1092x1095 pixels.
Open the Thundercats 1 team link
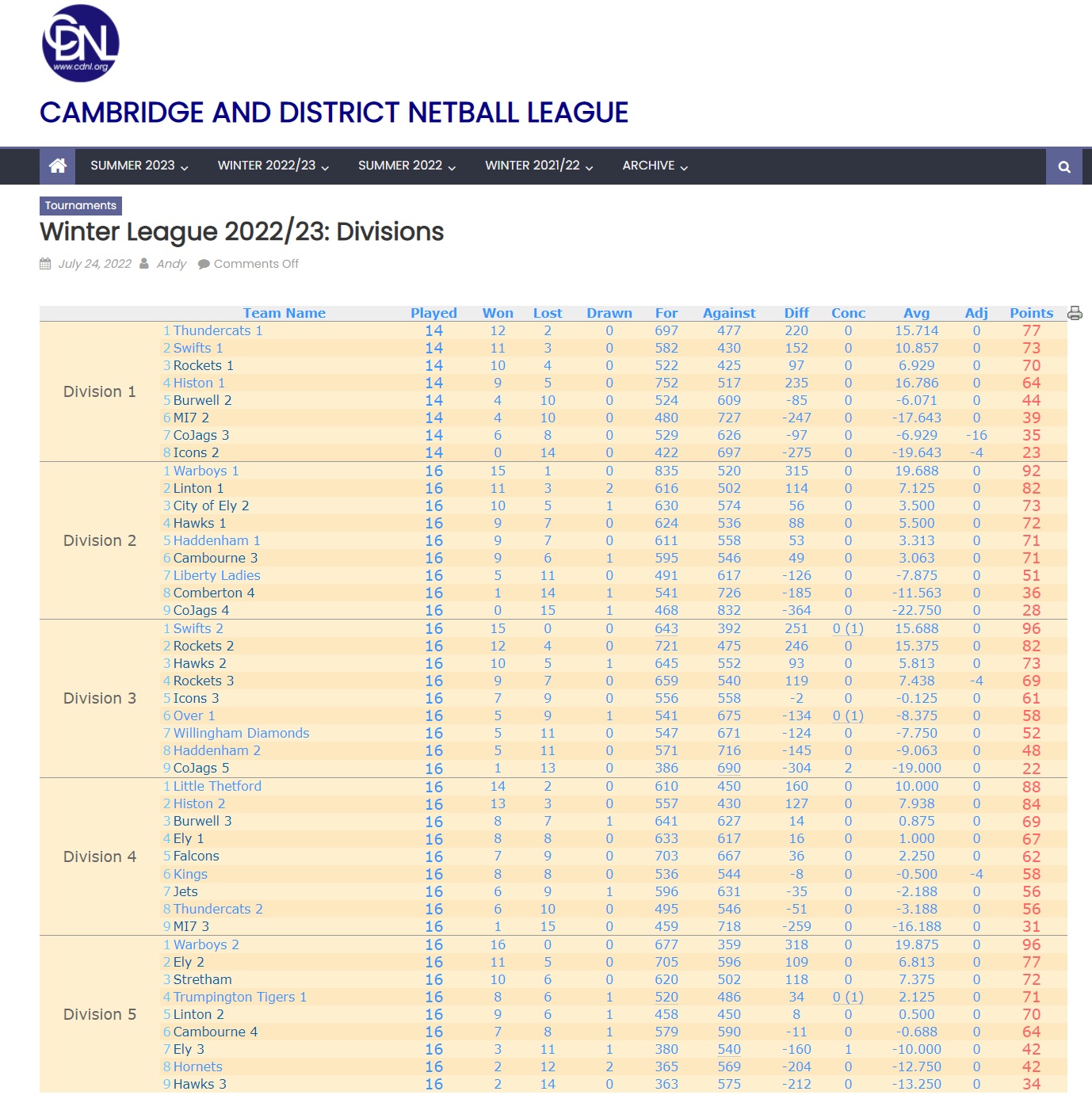tap(217, 331)
